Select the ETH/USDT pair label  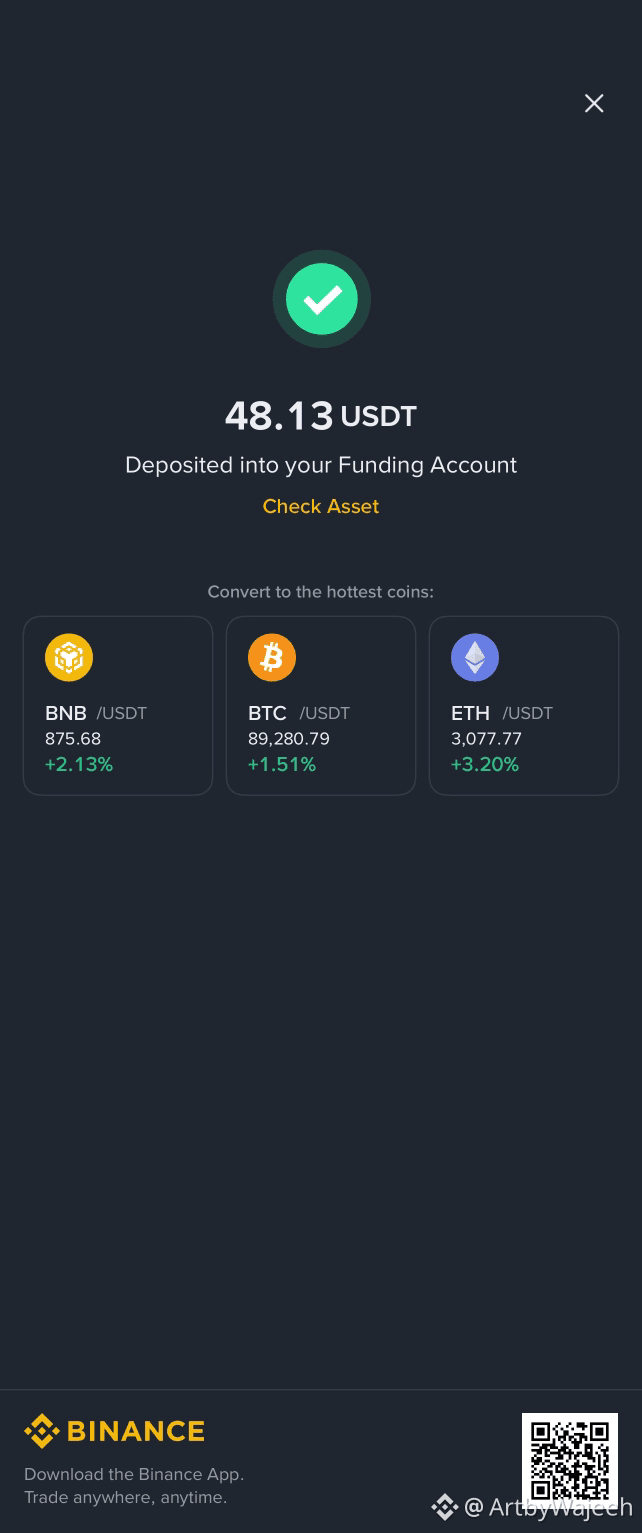502,713
